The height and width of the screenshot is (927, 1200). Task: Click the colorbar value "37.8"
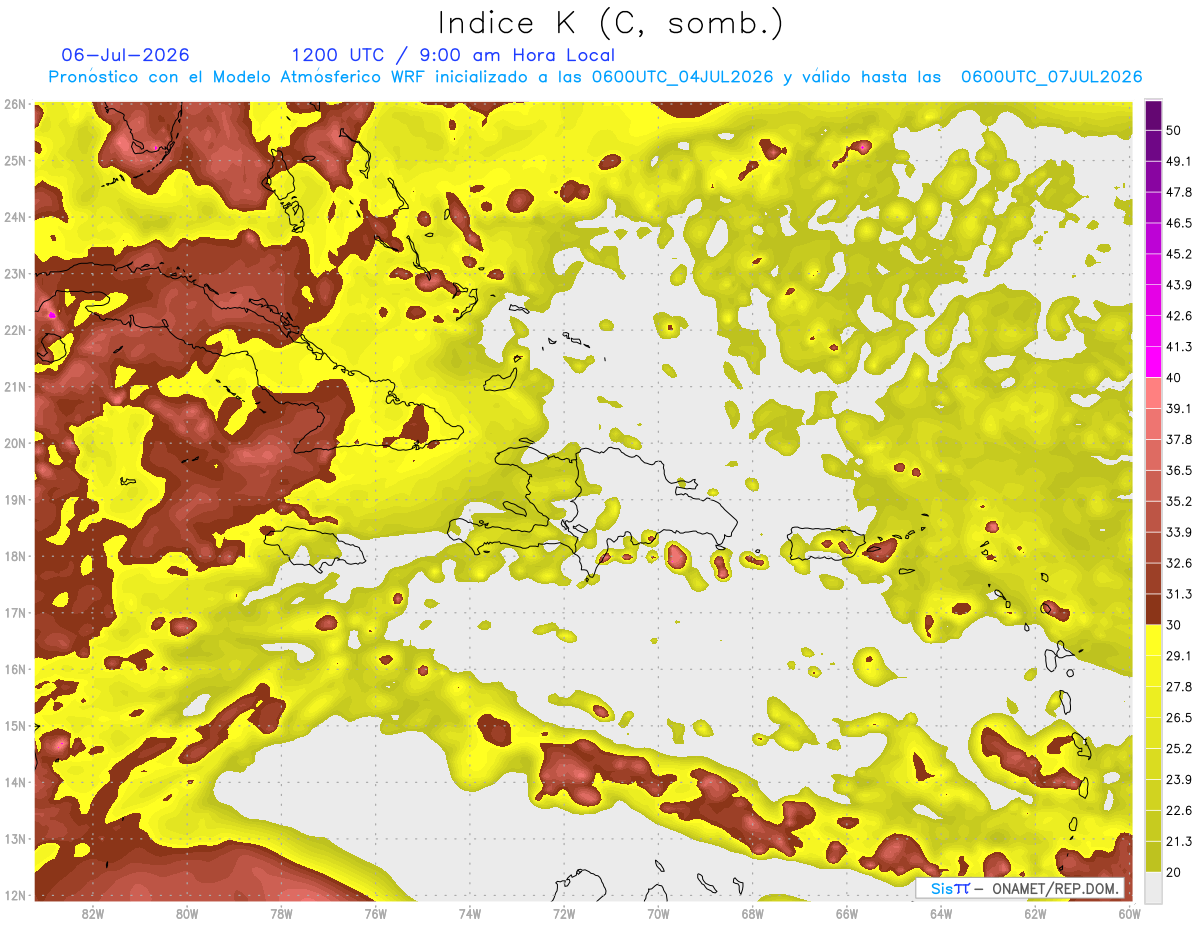coord(1179,439)
